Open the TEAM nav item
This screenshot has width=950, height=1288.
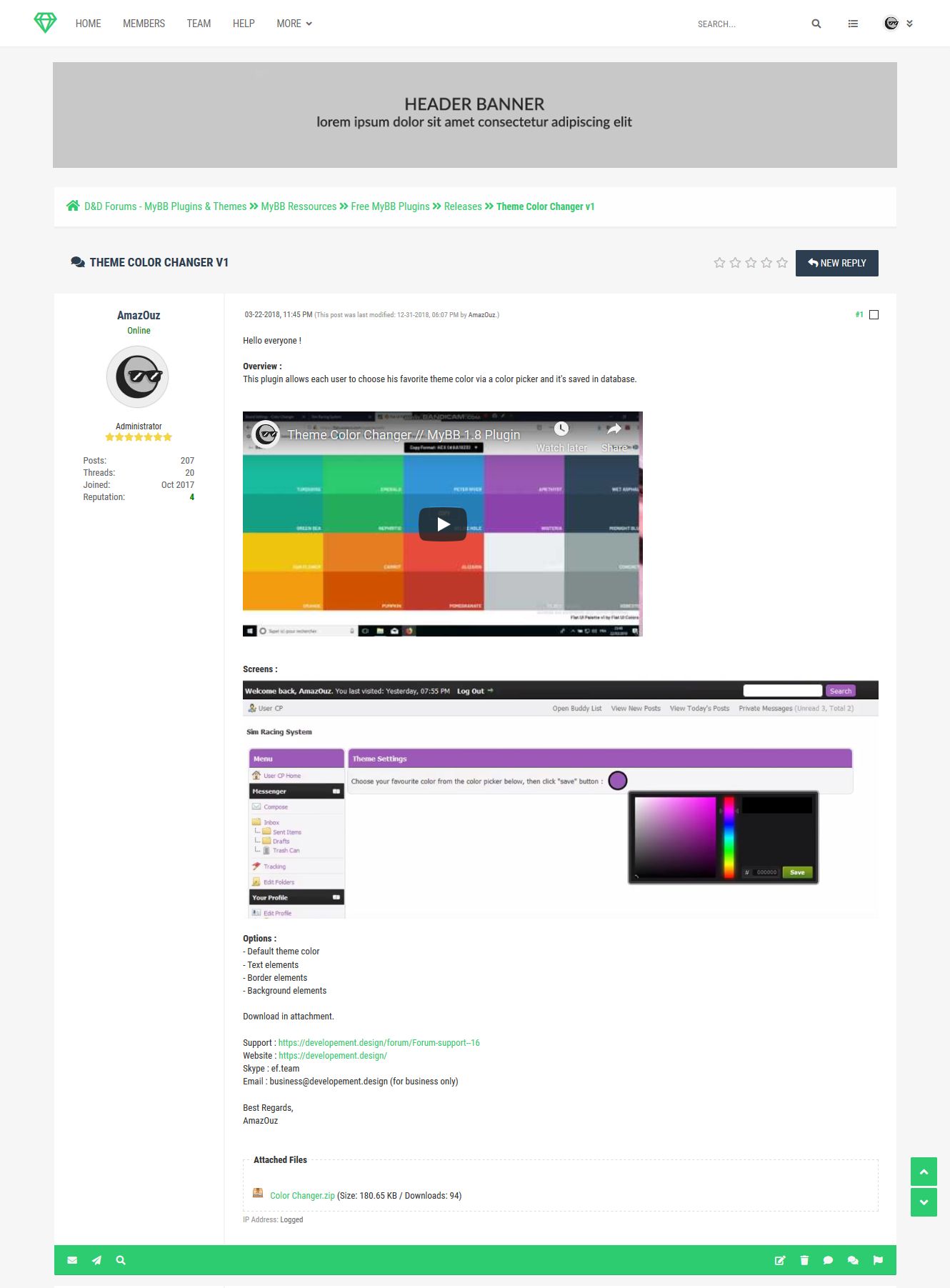click(199, 24)
